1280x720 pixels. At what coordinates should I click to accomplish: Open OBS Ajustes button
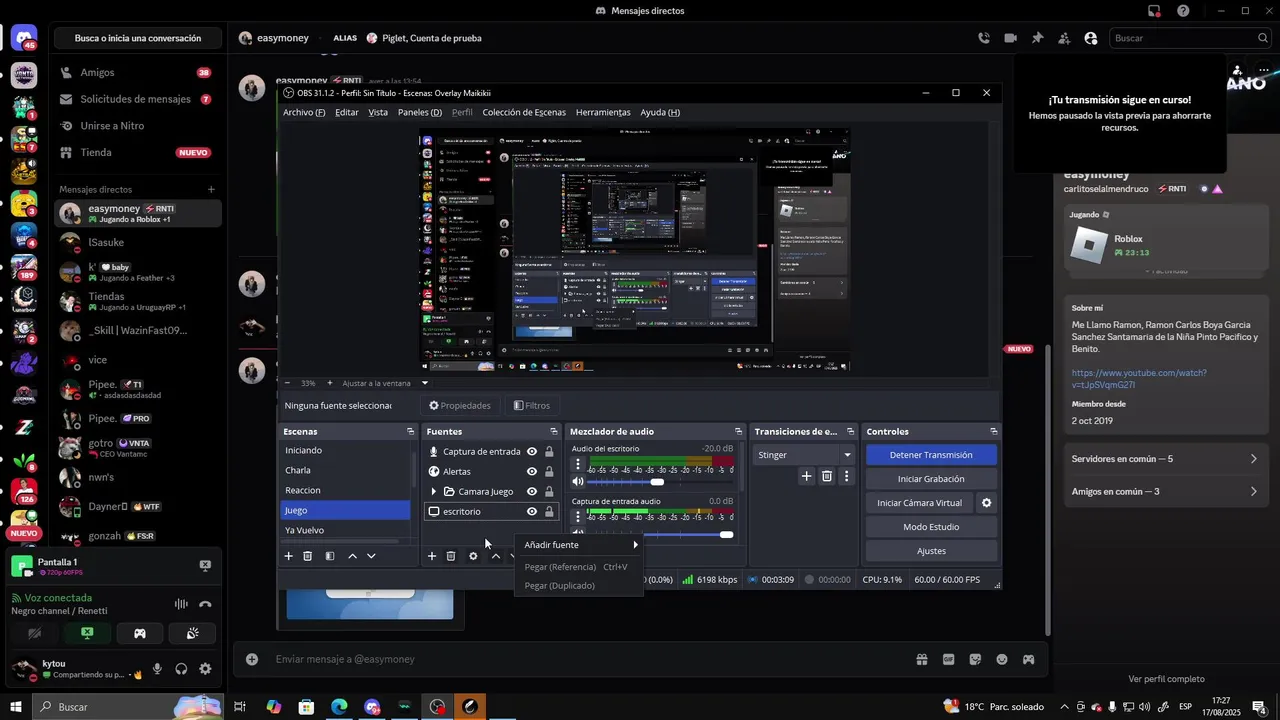click(931, 551)
